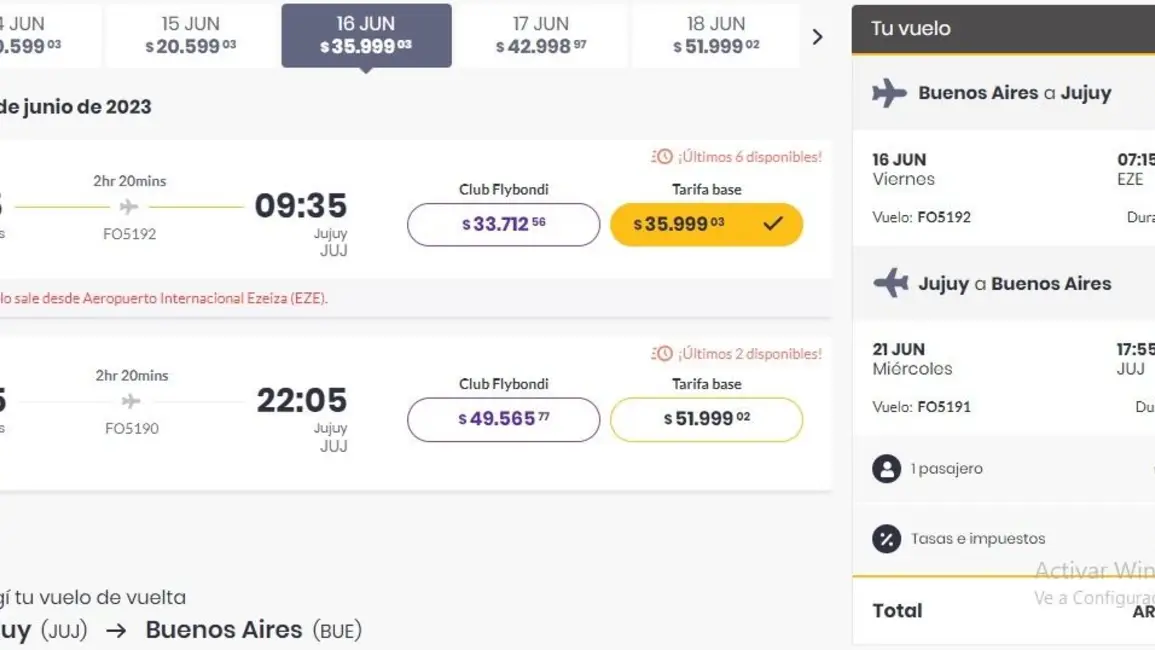Viewport: 1155px width, 650px height.
Task: Switch to the 15 JUN date tab
Action: click(191, 35)
